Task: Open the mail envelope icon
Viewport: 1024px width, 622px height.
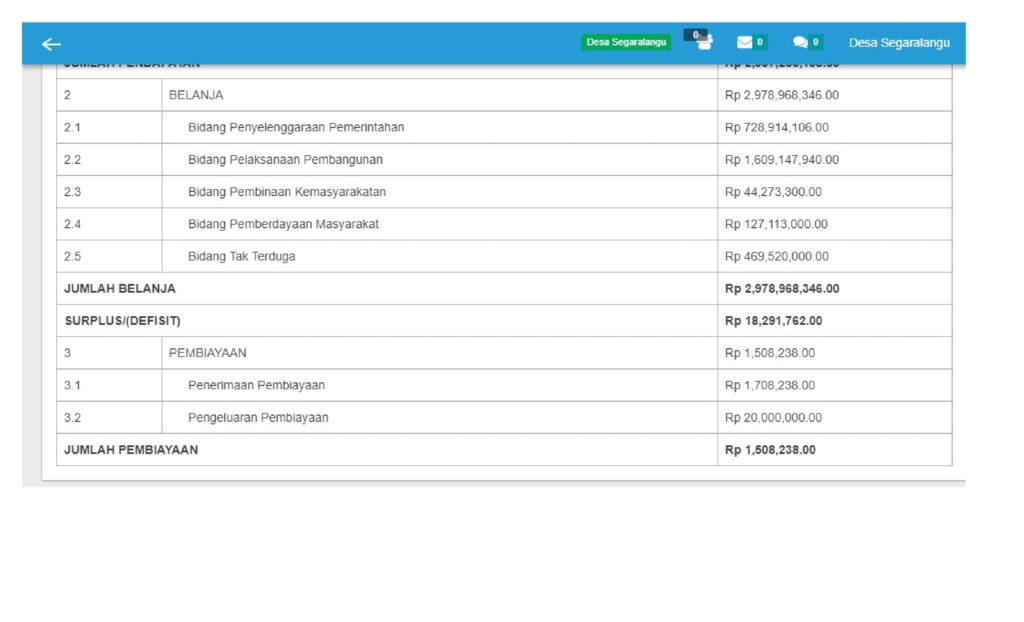Action: (745, 42)
